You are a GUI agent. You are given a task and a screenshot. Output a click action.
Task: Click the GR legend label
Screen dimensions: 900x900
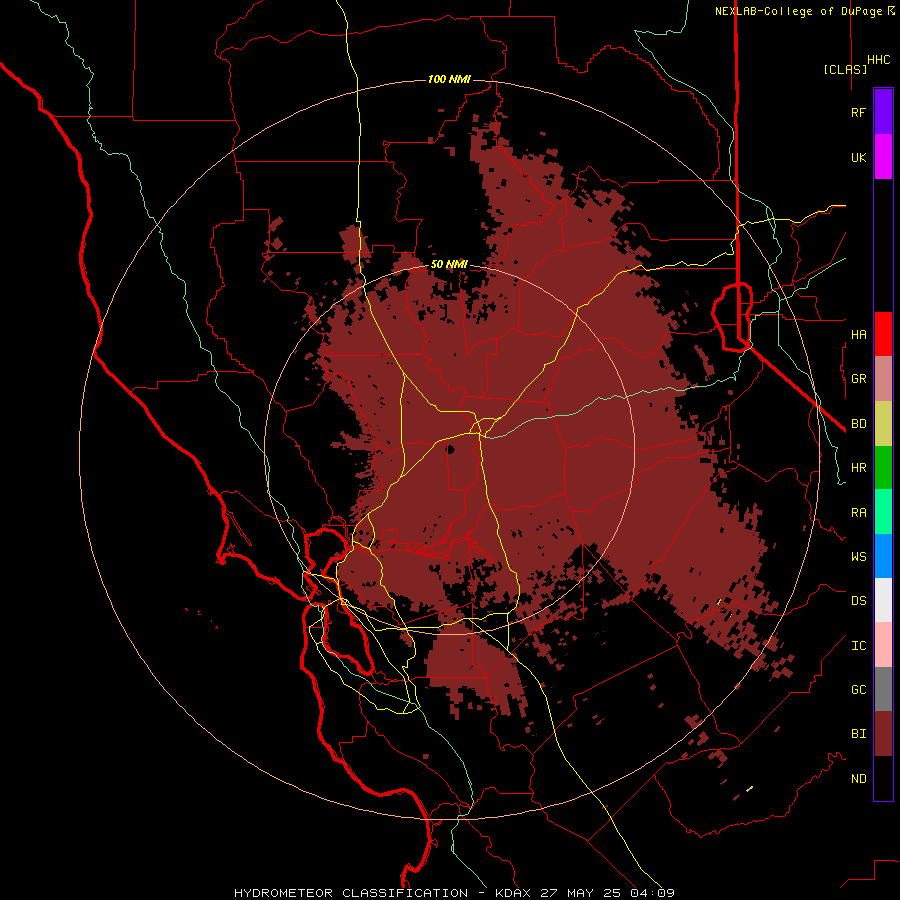click(x=858, y=379)
